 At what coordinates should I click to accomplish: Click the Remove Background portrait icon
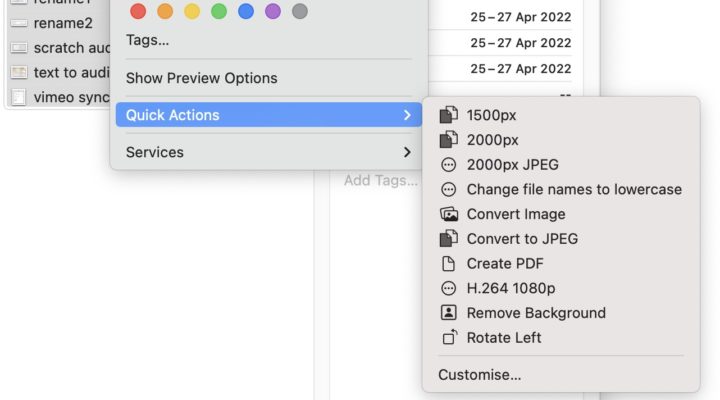pyautogui.click(x=448, y=313)
